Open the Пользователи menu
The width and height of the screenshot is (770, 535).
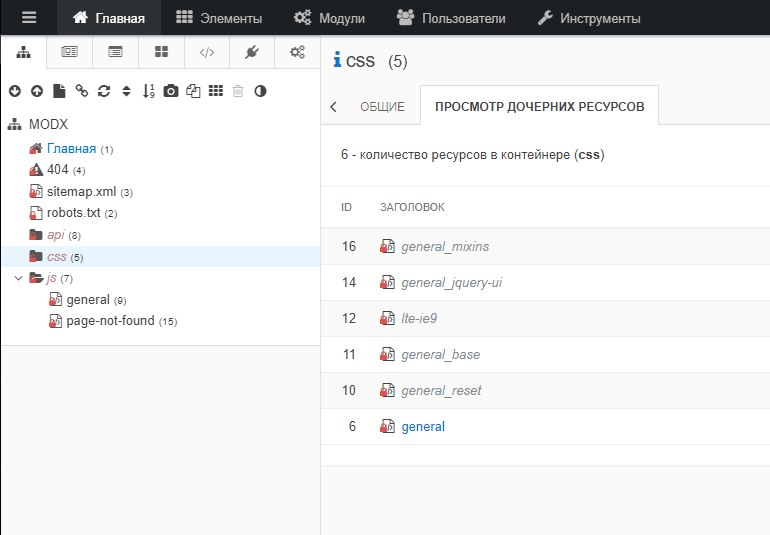[x=451, y=18]
